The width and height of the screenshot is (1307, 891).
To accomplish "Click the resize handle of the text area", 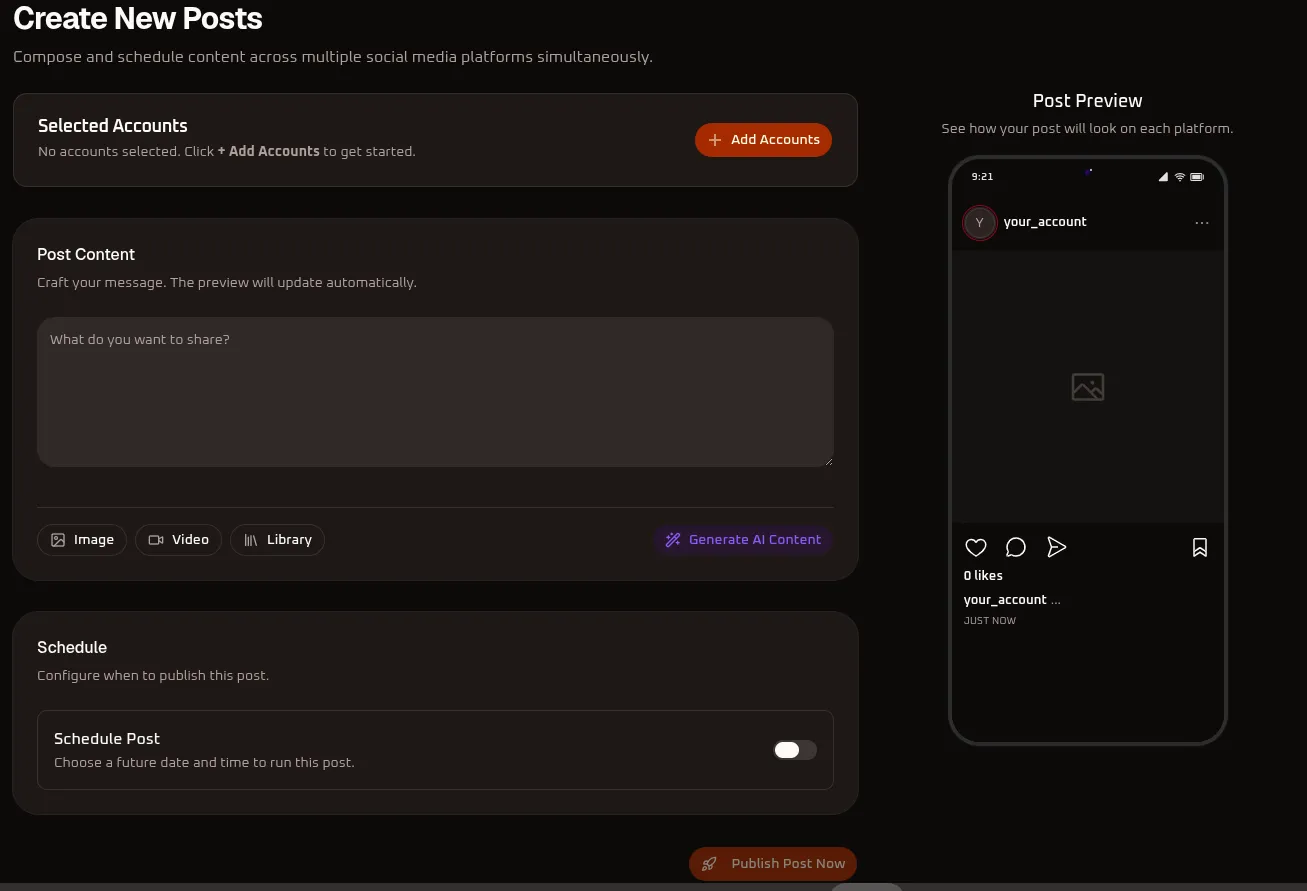I will coord(828,461).
